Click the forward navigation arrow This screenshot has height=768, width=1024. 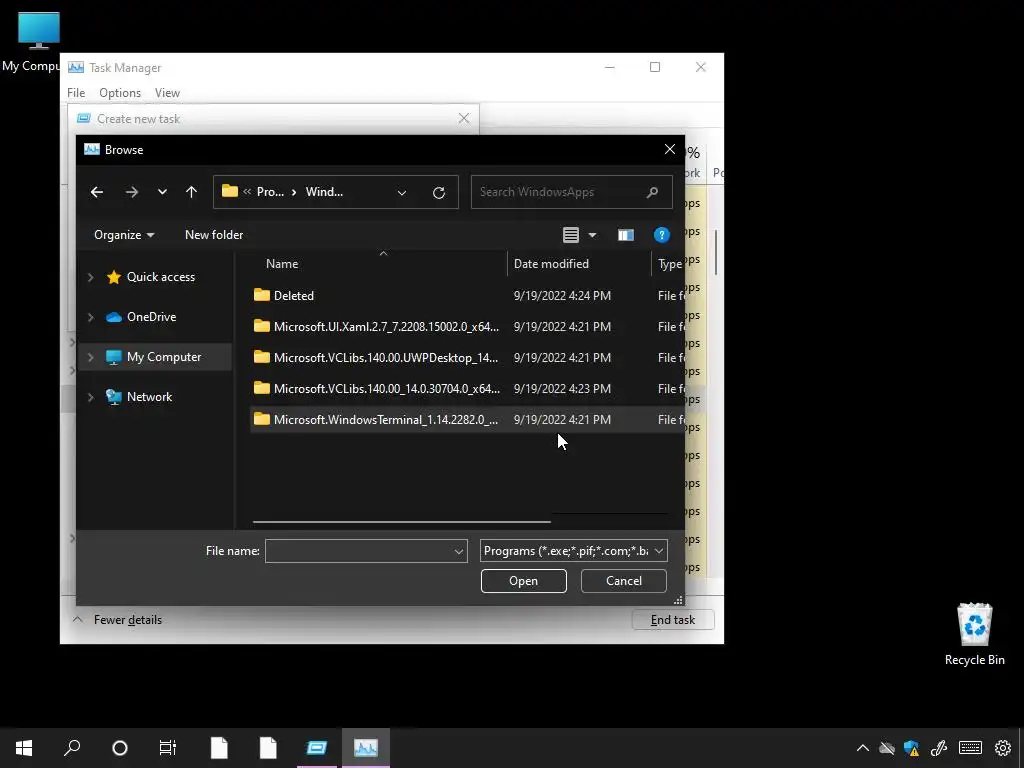click(132, 192)
